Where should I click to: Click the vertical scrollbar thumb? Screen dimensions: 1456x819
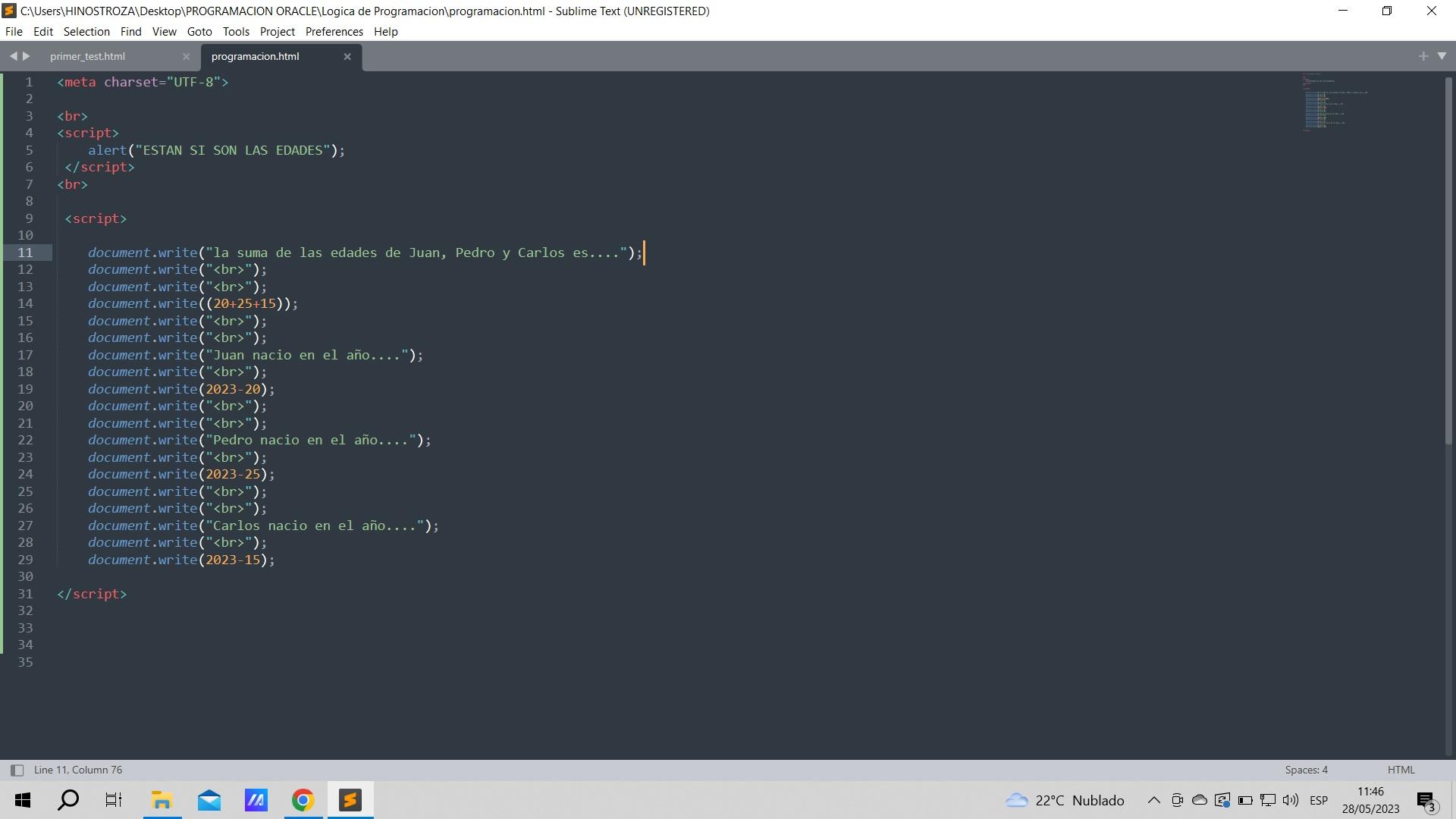[1448, 260]
